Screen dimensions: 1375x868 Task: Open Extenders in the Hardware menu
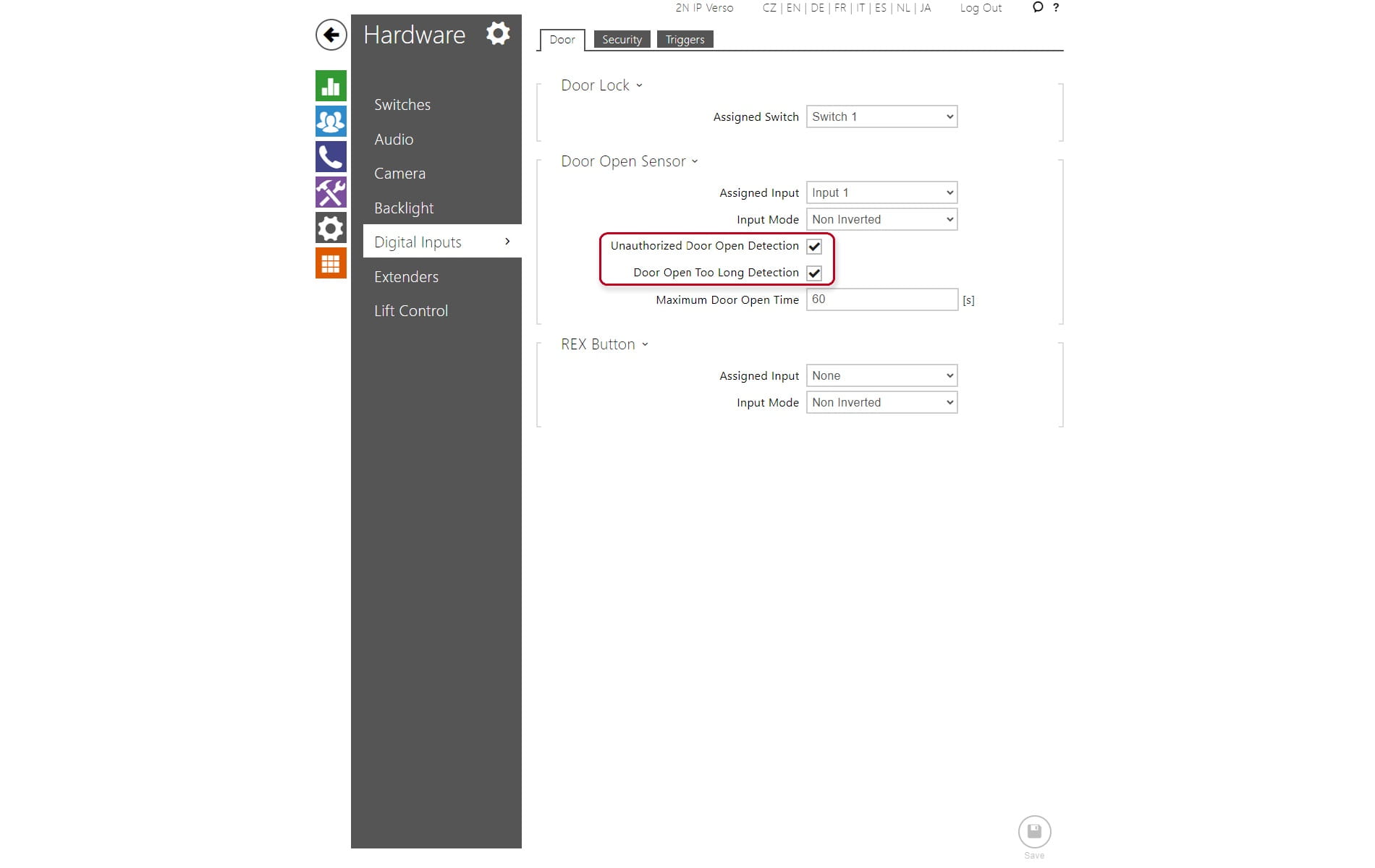[406, 277]
